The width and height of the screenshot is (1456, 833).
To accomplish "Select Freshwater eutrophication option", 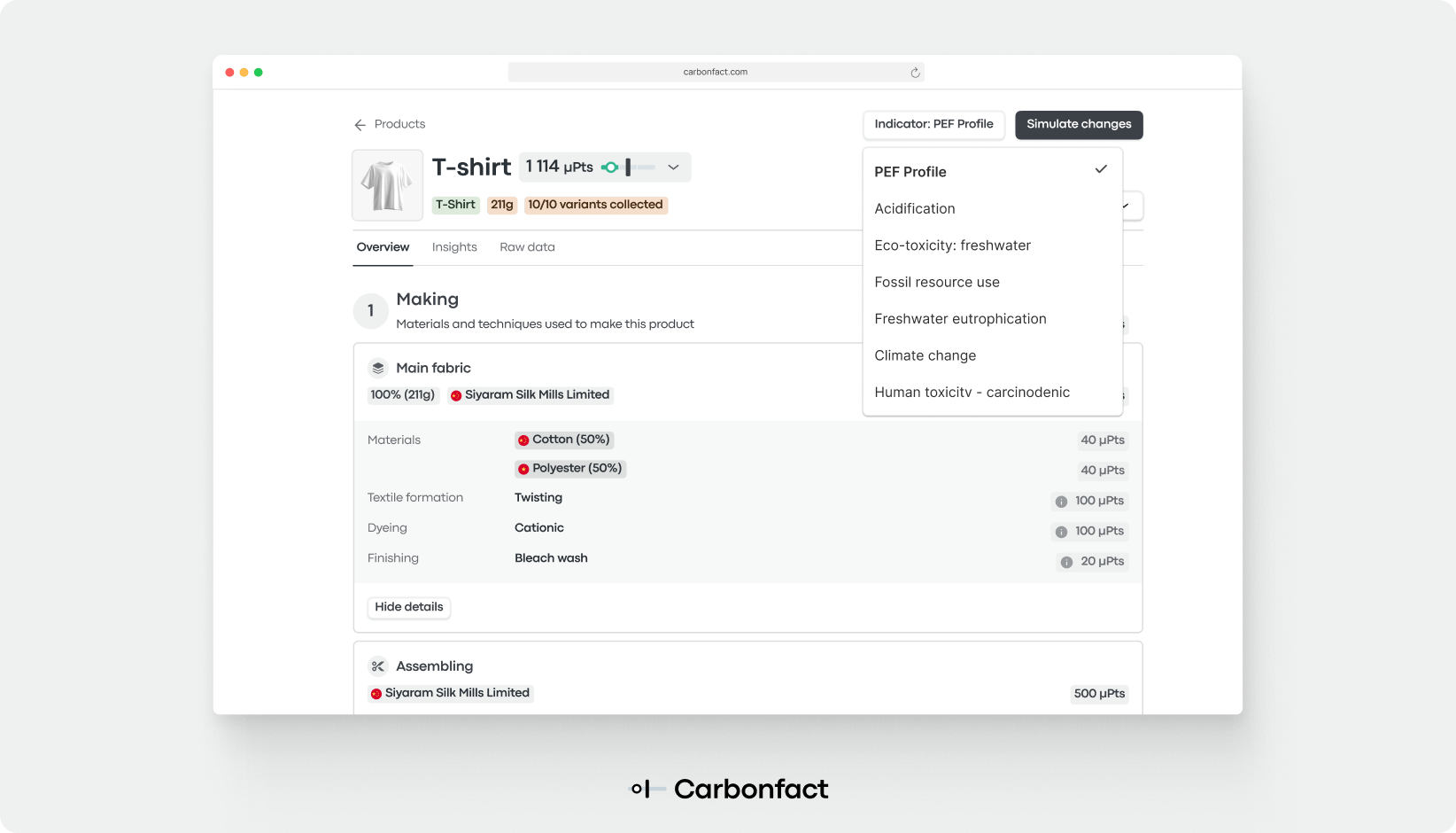I will [992, 319].
